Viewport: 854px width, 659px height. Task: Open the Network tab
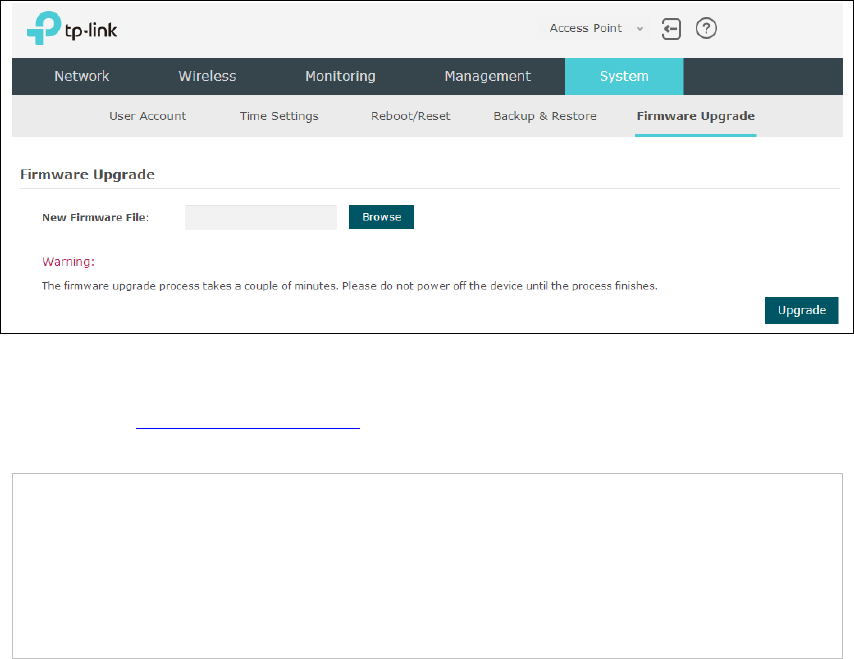[82, 76]
